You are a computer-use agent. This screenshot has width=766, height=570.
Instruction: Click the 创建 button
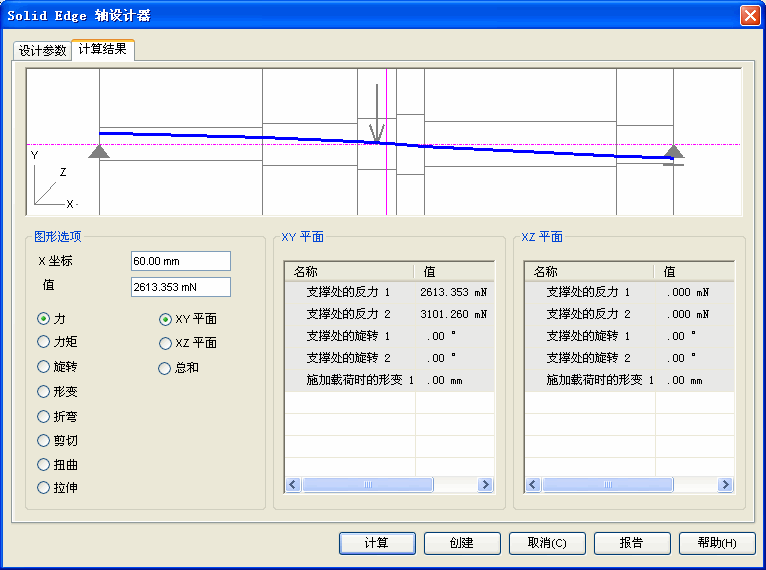point(461,543)
